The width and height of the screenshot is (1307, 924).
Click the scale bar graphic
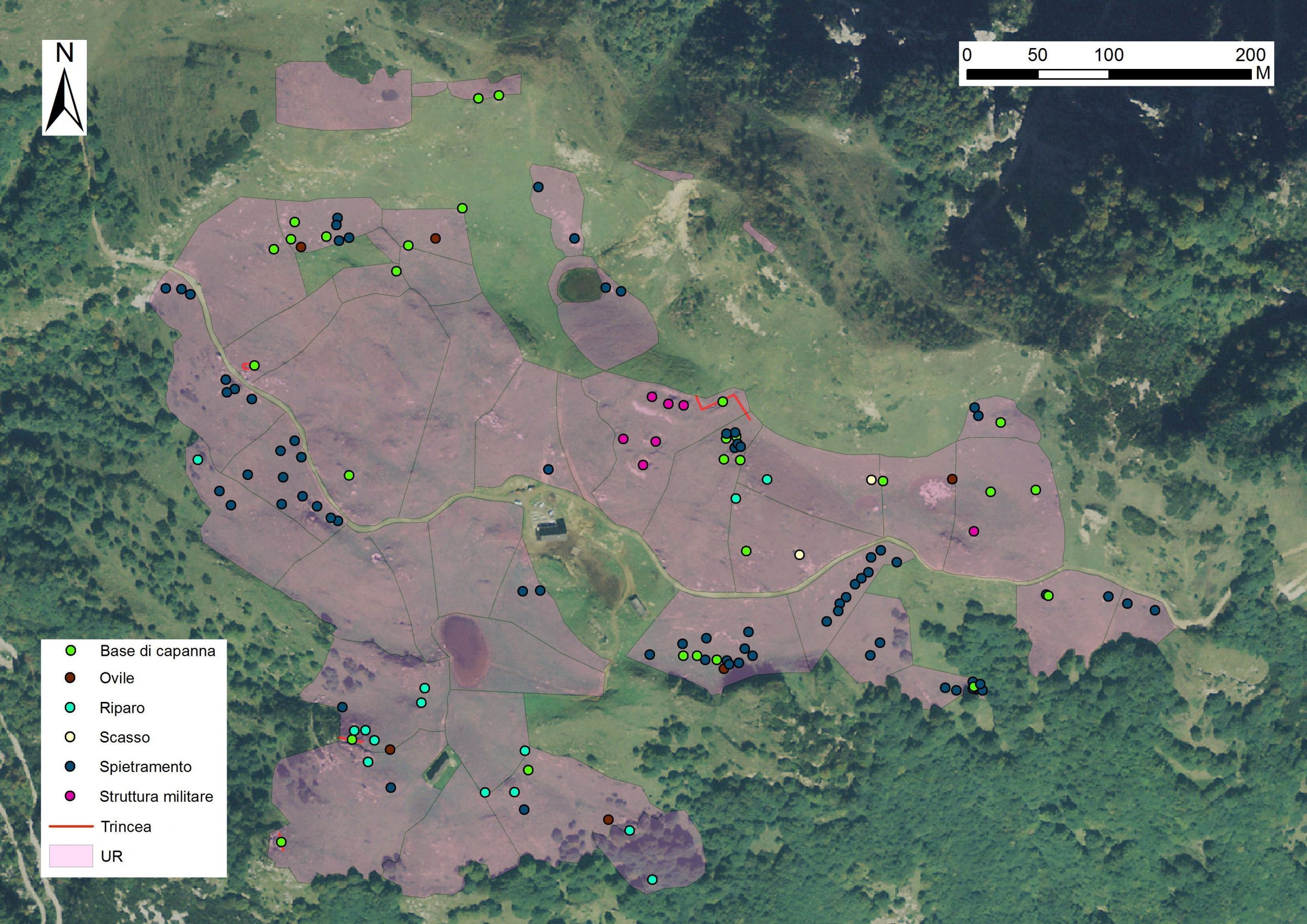coord(1108,75)
